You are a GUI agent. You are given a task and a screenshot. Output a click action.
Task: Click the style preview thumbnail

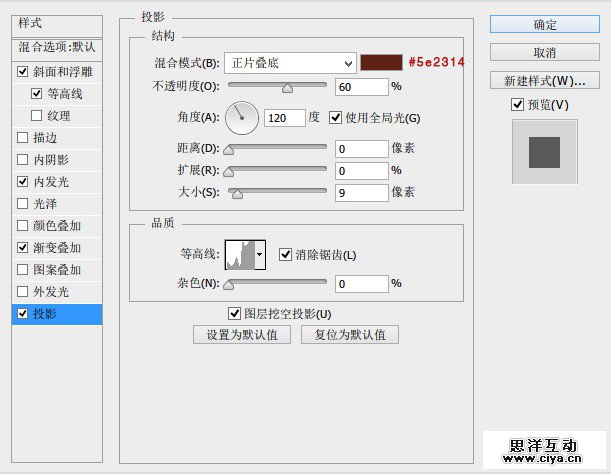pyautogui.click(x=545, y=152)
